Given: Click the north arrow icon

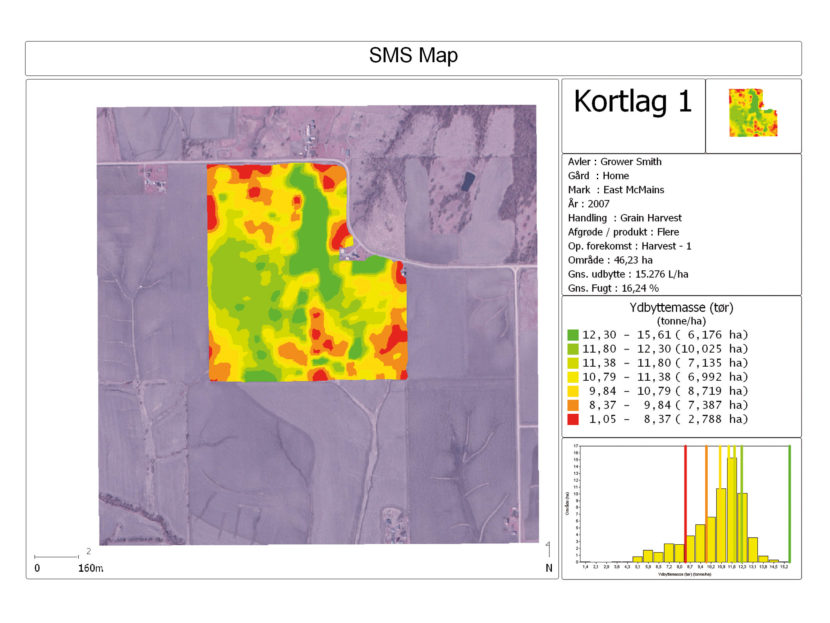Looking at the screenshot, I should point(548,556).
